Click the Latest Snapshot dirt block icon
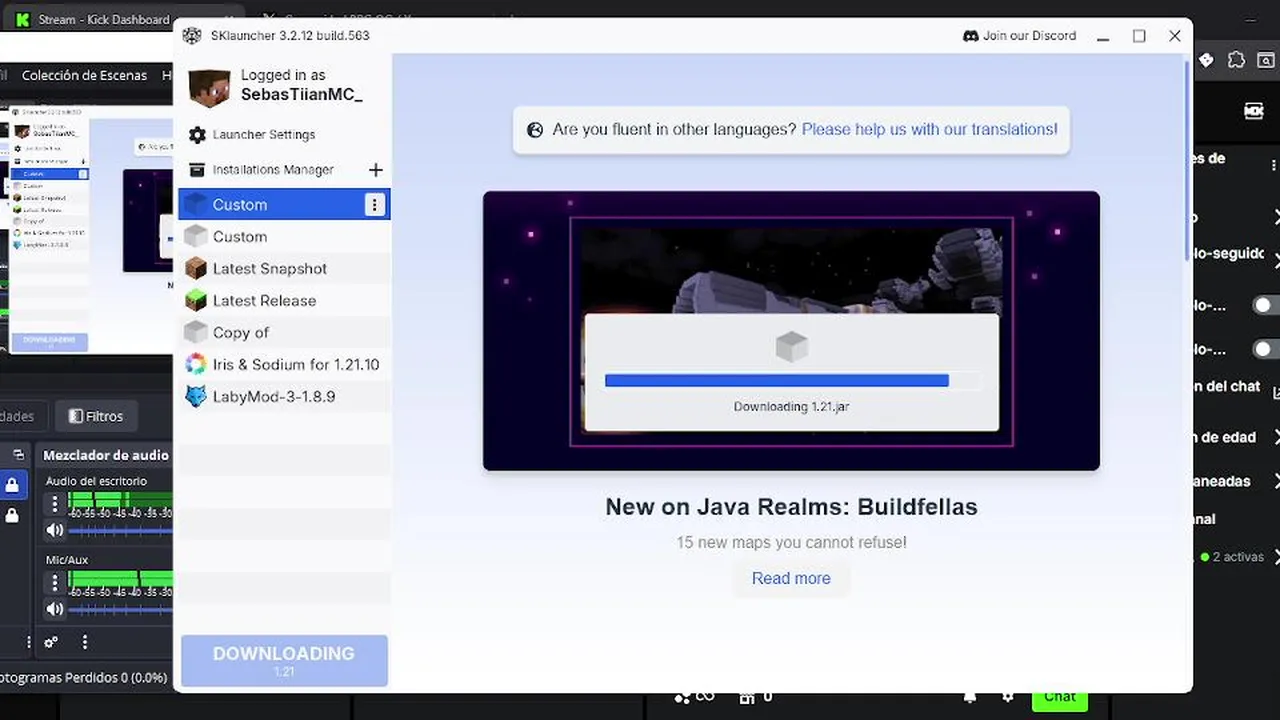Viewport: 1280px width, 720px height. (x=196, y=269)
